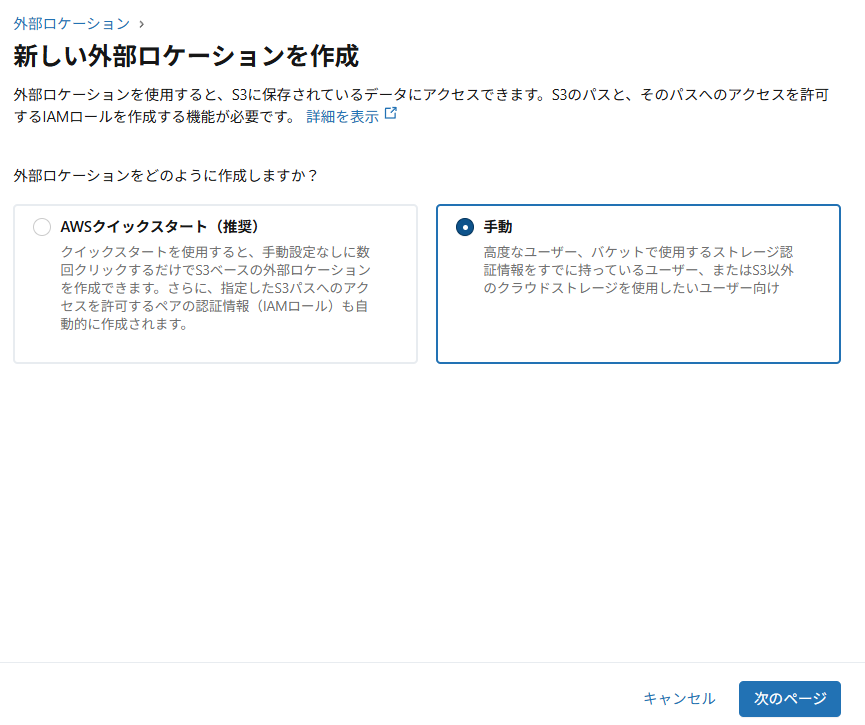Click the 手動 option description text
The image size is (865, 725).
[x=638, y=270]
